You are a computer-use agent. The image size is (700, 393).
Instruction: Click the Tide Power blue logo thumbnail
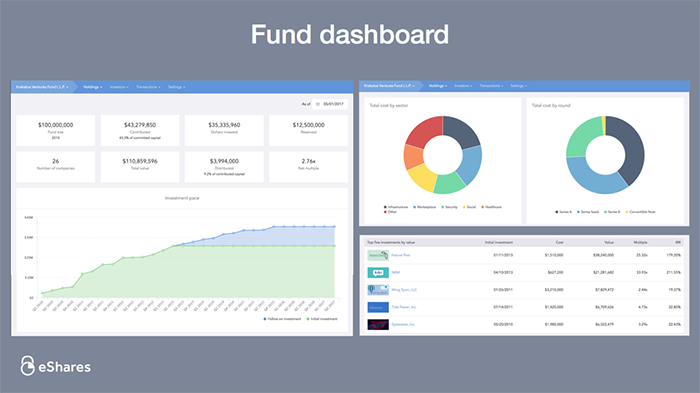[x=378, y=307]
